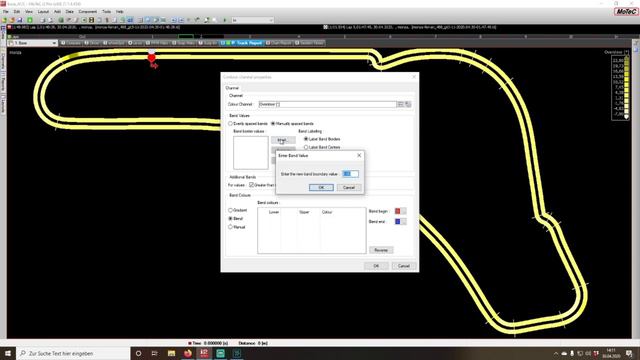This screenshot has width=640, height=360.
Task: Click the MoTeC logo
Action: (626, 11)
